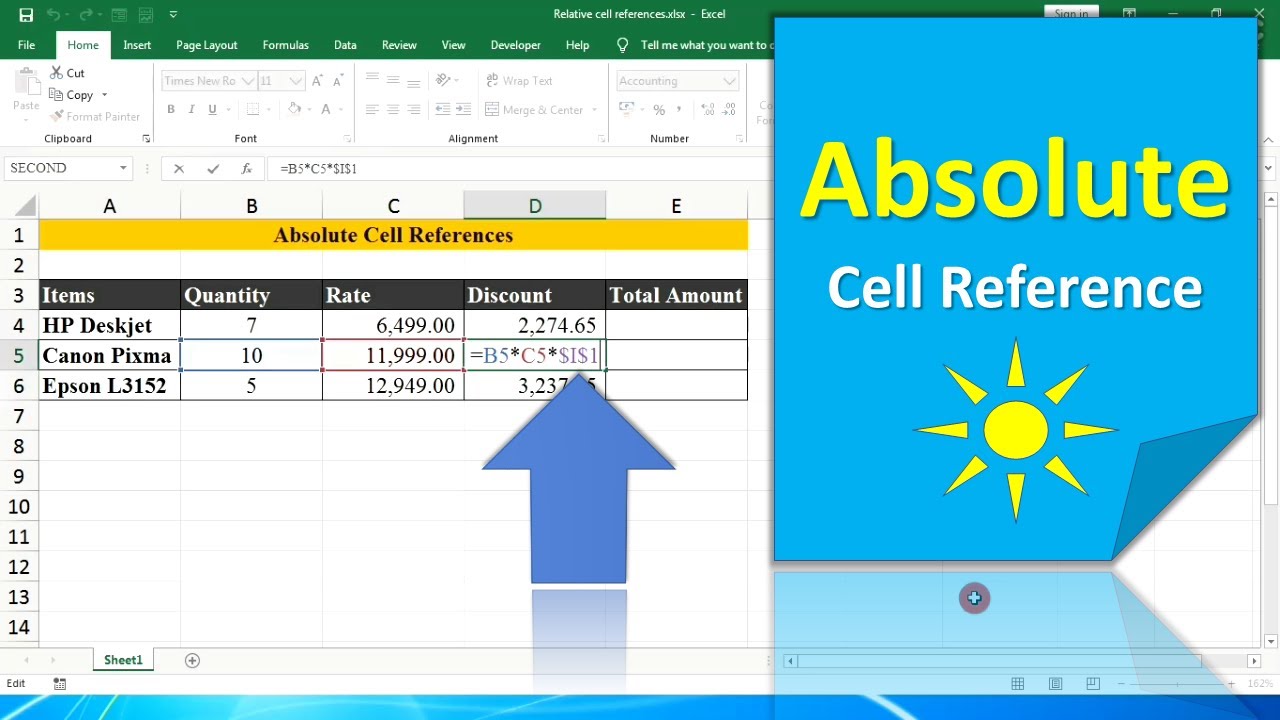The image size is (1280, 720).
Task: Decrease font size with the smaller A
Action: point(340,81)
